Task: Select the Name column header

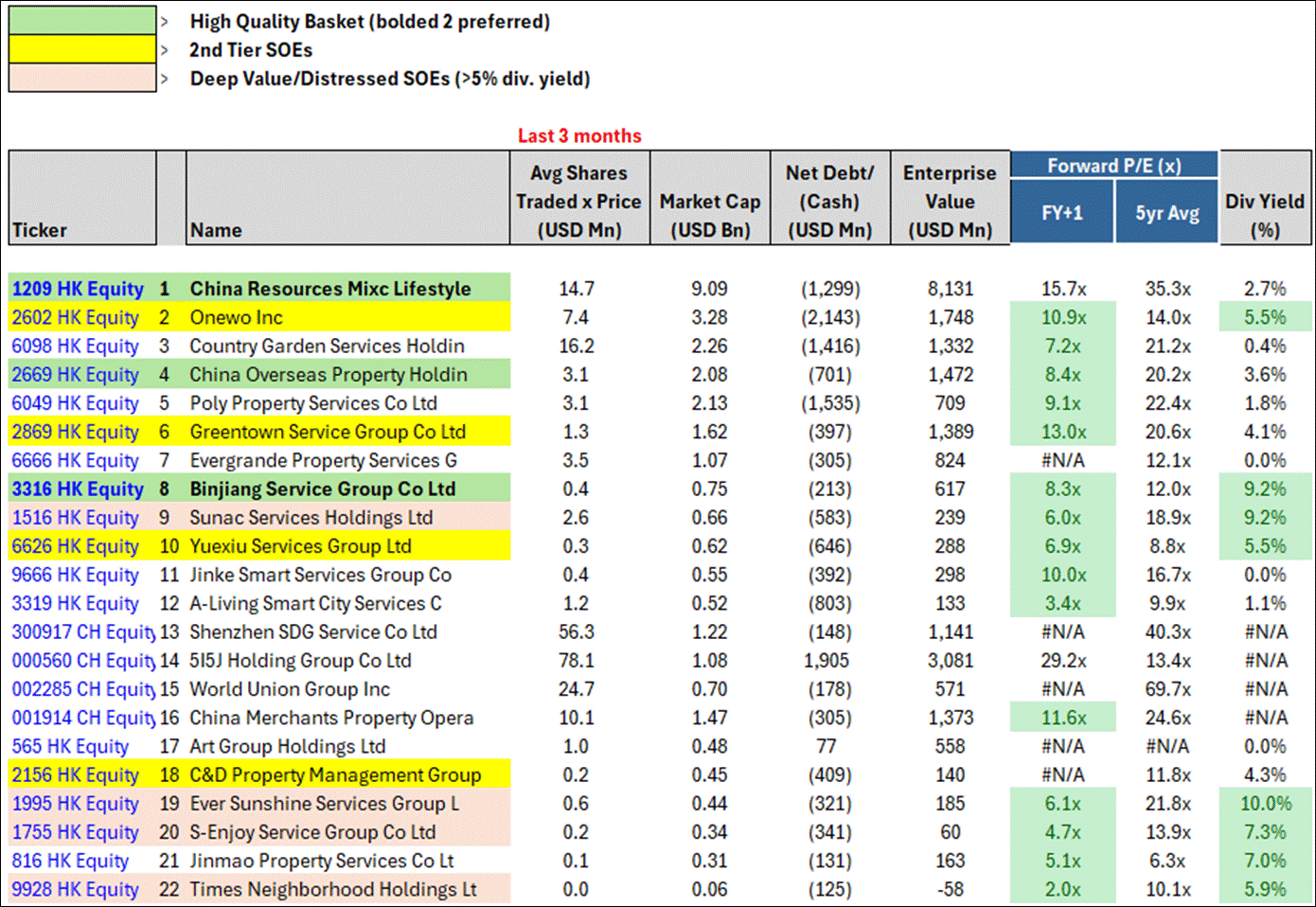Action: tap(347, 198)
